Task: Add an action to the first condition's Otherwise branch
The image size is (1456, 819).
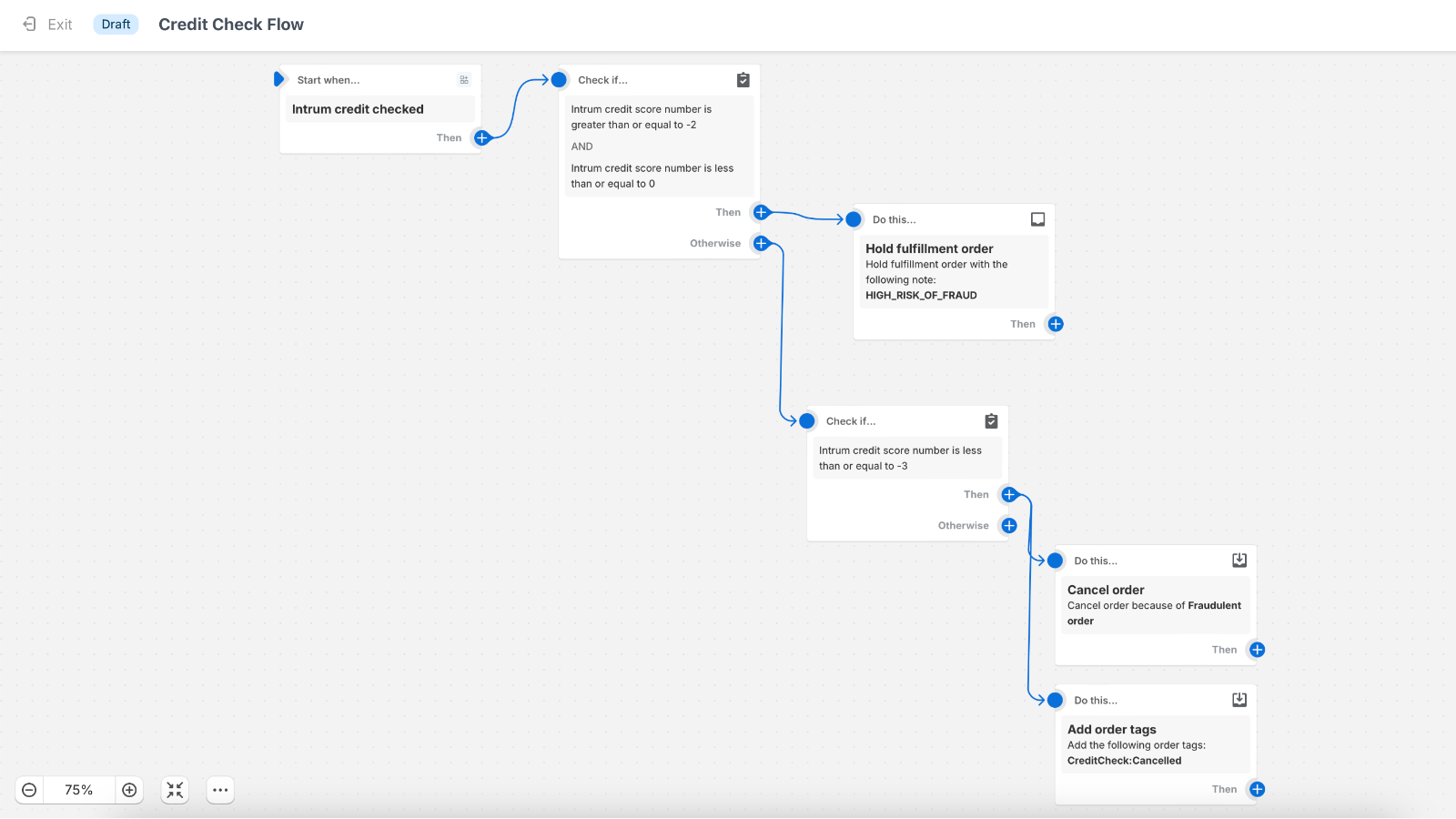Action: (761, 243)
